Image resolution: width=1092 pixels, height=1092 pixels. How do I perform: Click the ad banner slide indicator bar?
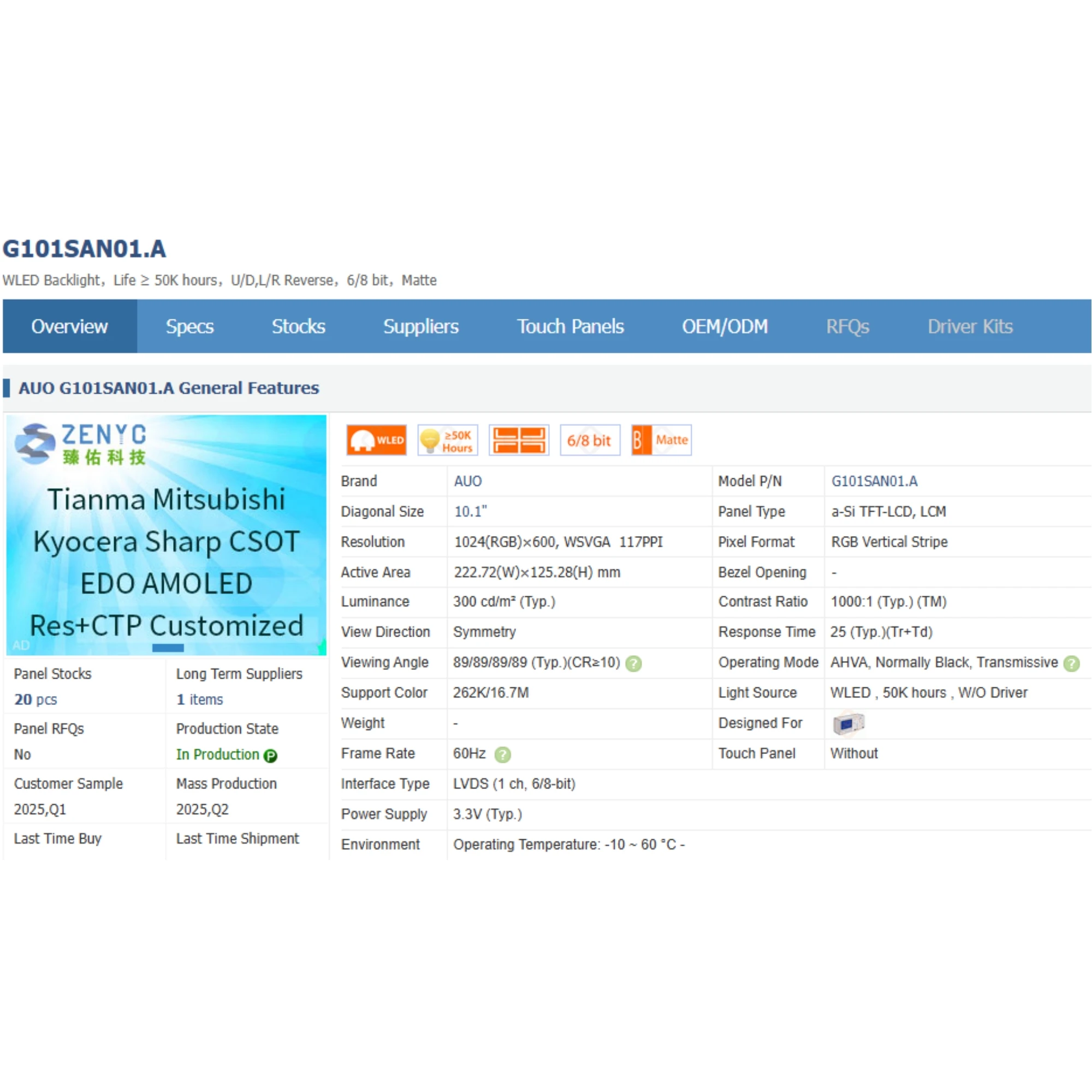coord(168,648)
